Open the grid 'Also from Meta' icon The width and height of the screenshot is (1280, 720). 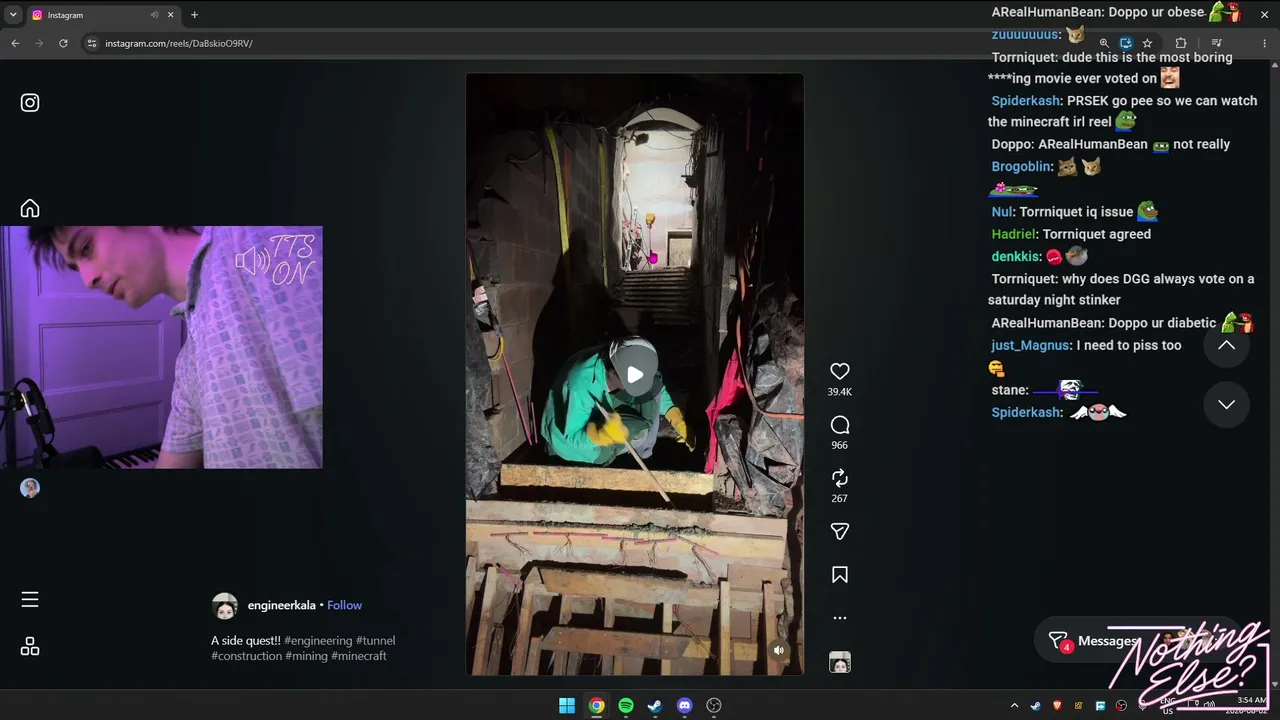tap(30, 646)
